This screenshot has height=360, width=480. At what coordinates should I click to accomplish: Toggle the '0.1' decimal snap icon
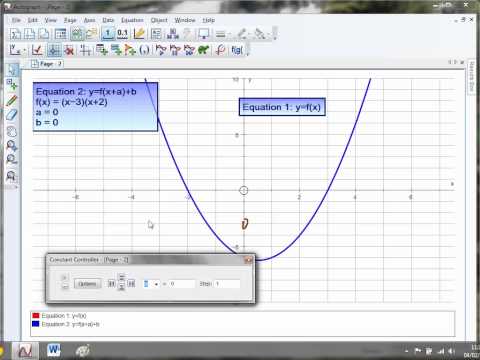click(122, 34)
